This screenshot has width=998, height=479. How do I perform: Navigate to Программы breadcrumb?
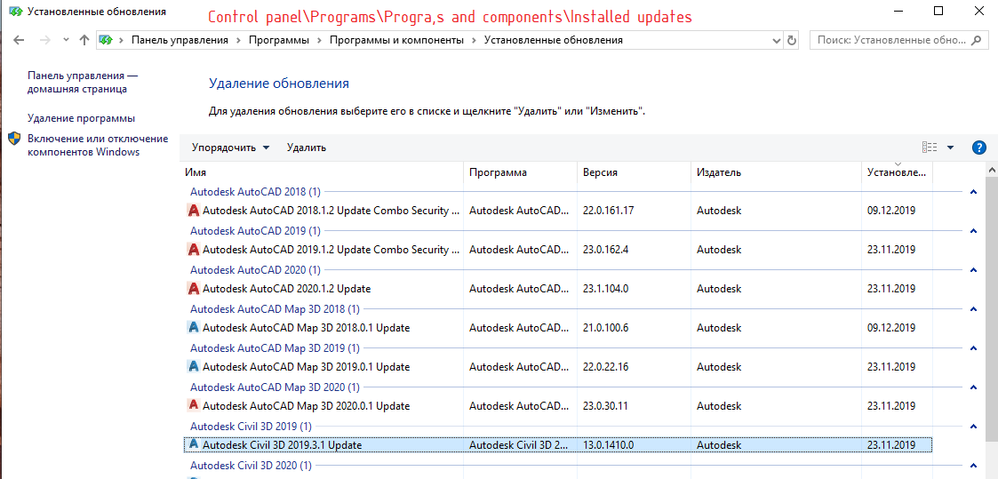(279, 40)
